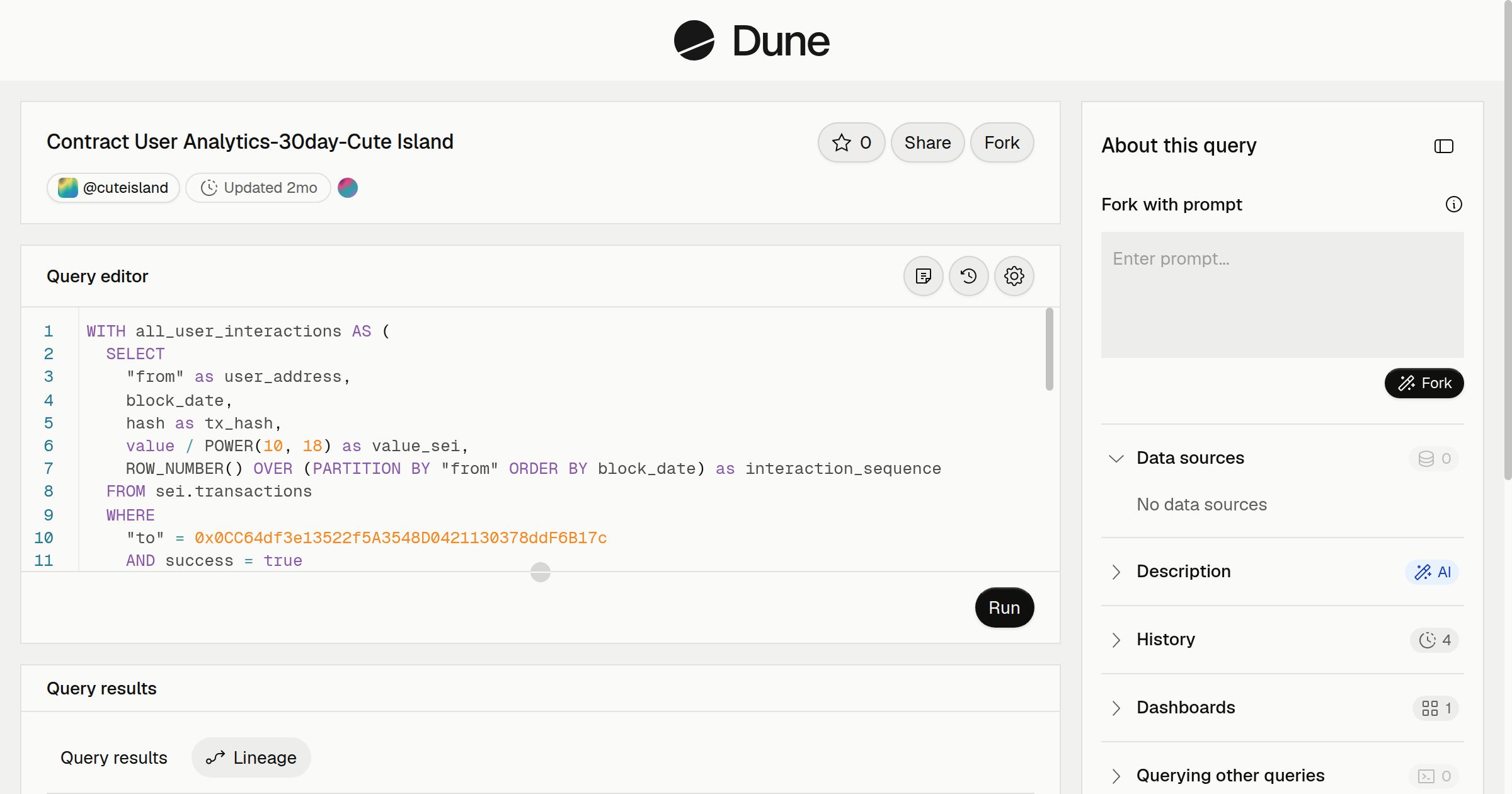Expand the History section
Image resolution: width=1512 pixels, height=794 pixels.
tap(1116, 640)
